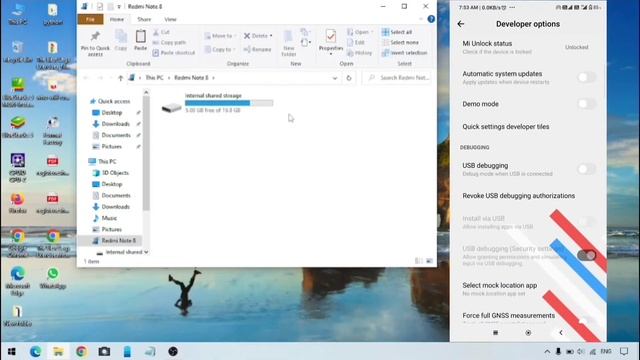Open Quick access in navigation pane
Image resolution: width=640 pixels, height=360 pixels.
110,101
